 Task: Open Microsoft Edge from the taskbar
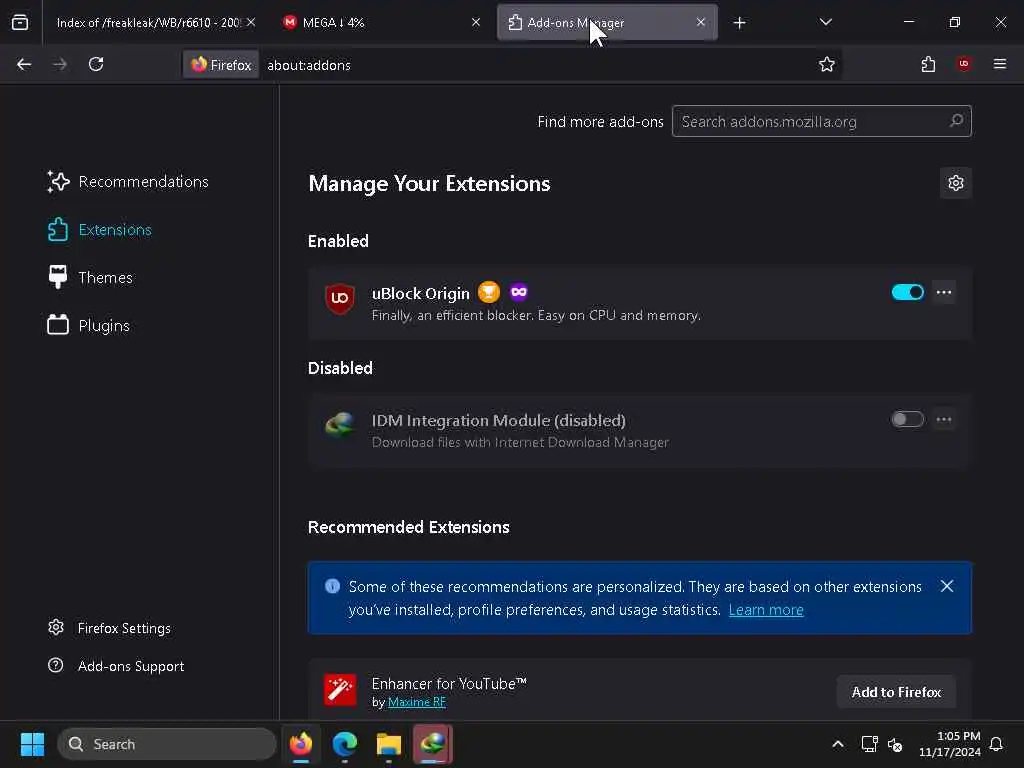[345, 744]
